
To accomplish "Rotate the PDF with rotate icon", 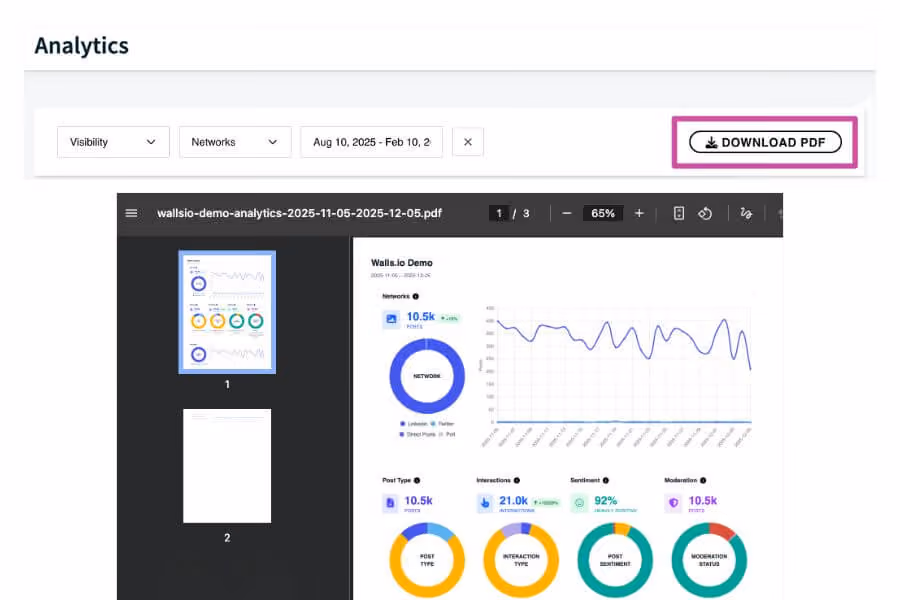I will 705,214.
